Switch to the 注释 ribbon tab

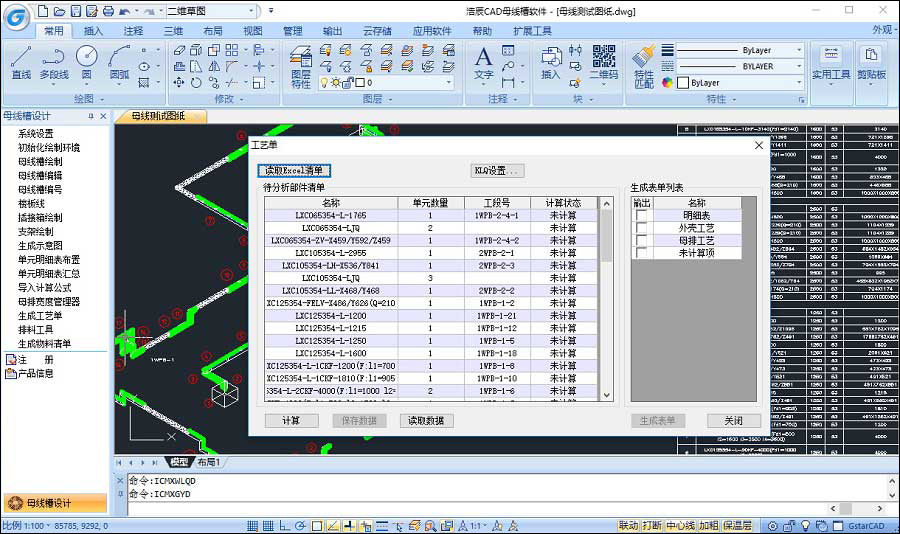(x=133, y=31)
